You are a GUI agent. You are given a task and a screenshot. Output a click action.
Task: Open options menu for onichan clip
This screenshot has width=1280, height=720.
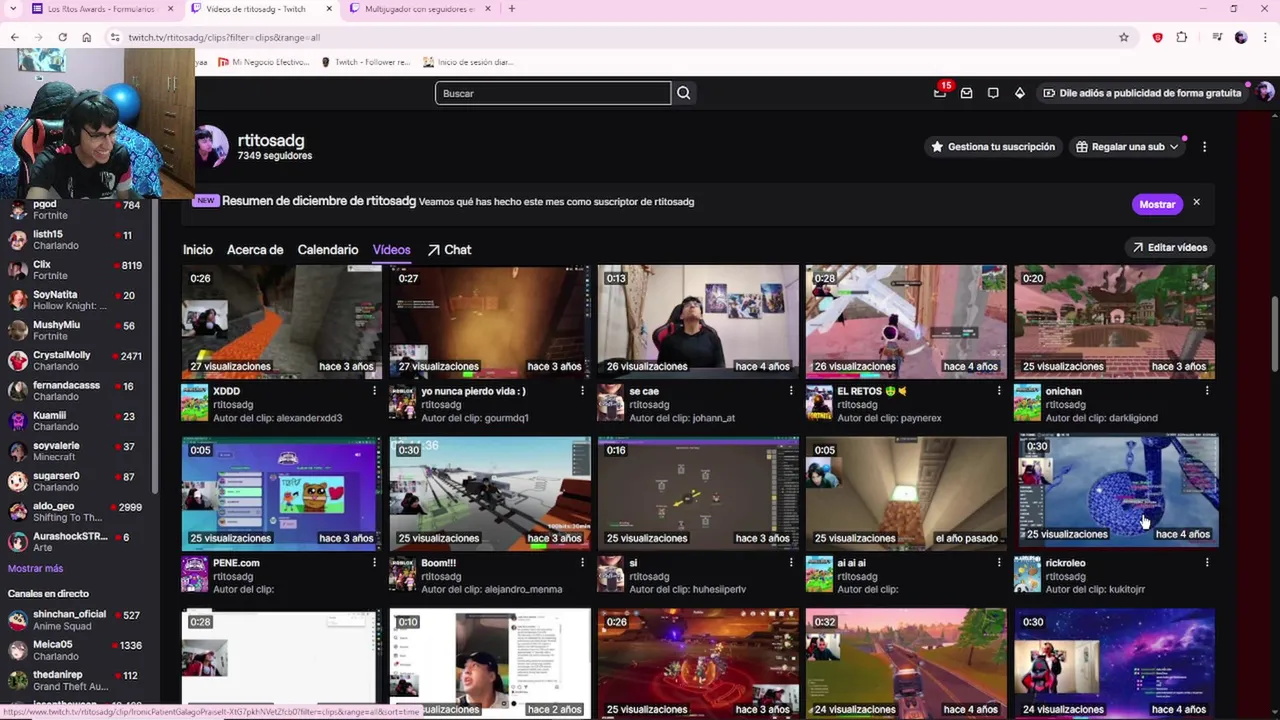click(1206, 391)
